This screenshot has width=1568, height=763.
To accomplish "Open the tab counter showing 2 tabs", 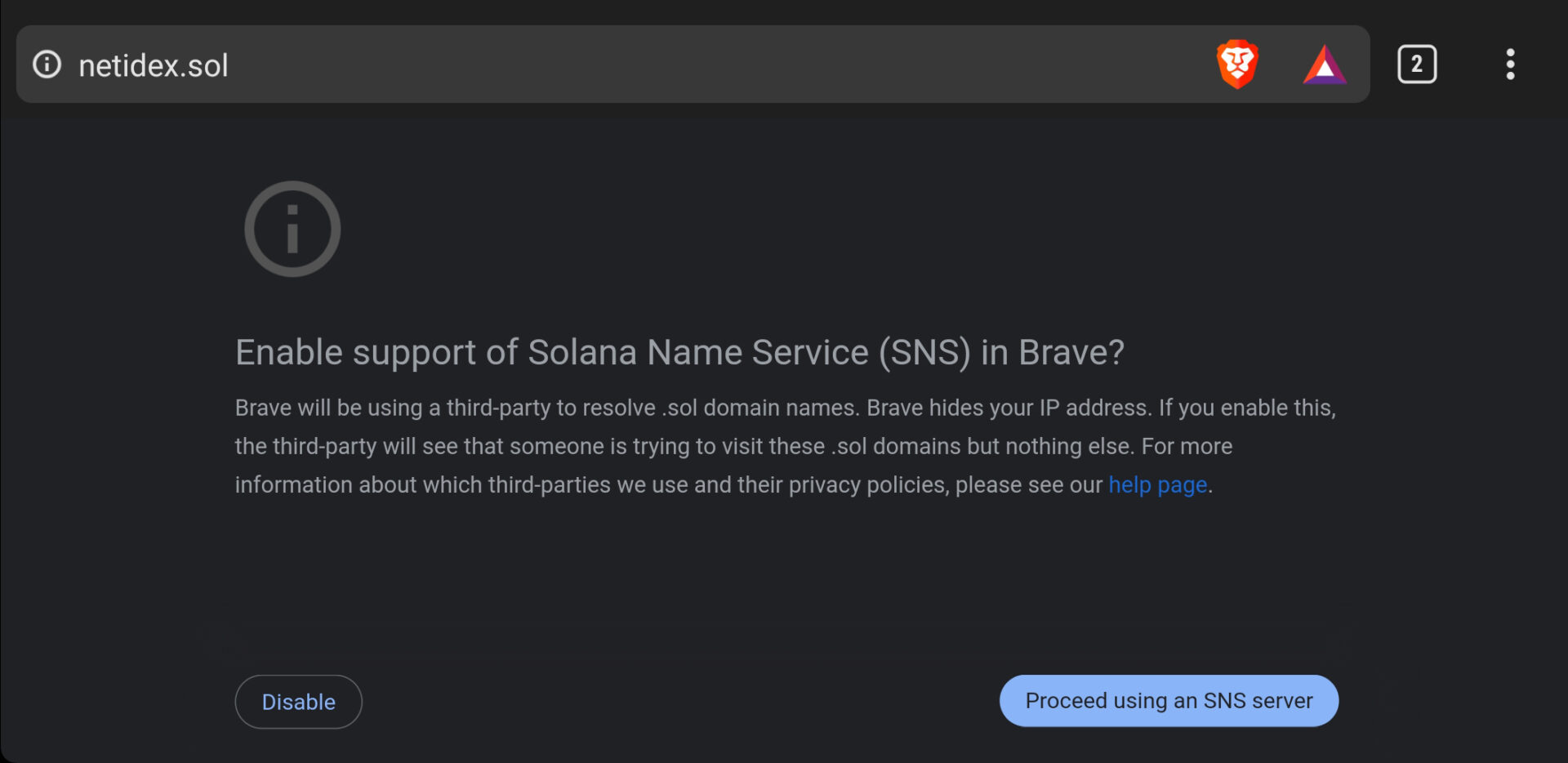I will point(1417,64).
